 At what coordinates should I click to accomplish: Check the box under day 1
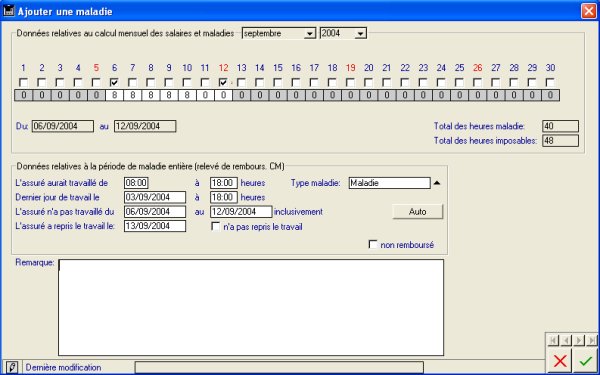[23, 82]
